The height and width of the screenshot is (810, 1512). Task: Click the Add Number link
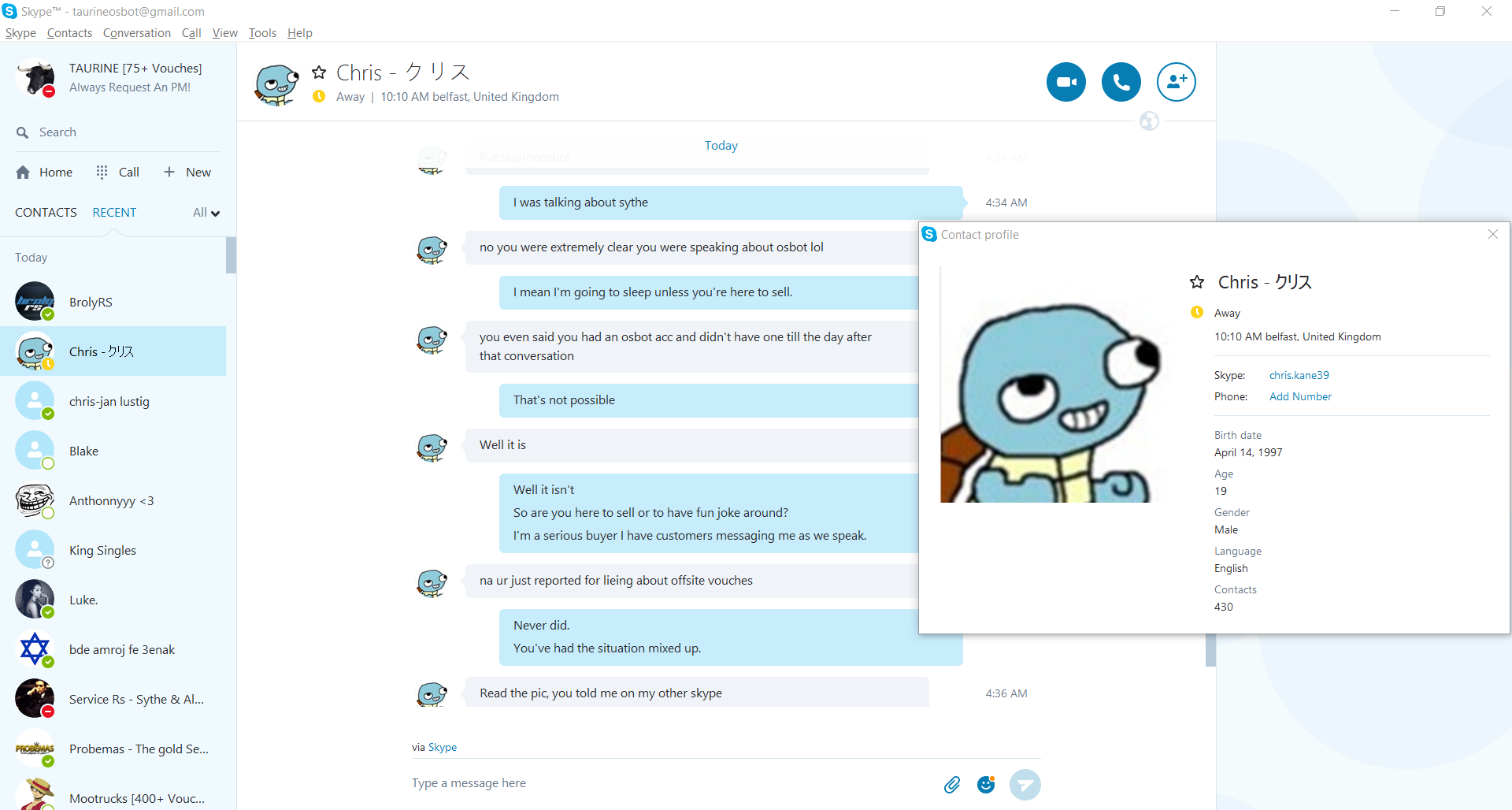pyautogui.click(x=1300, y=396)
